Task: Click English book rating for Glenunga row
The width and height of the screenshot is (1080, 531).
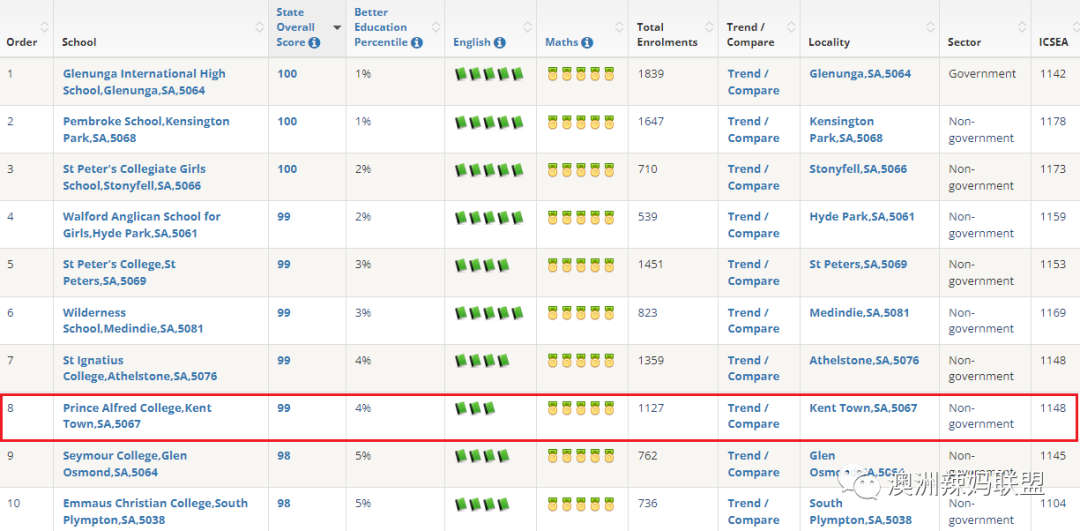Action: (489, 74)
